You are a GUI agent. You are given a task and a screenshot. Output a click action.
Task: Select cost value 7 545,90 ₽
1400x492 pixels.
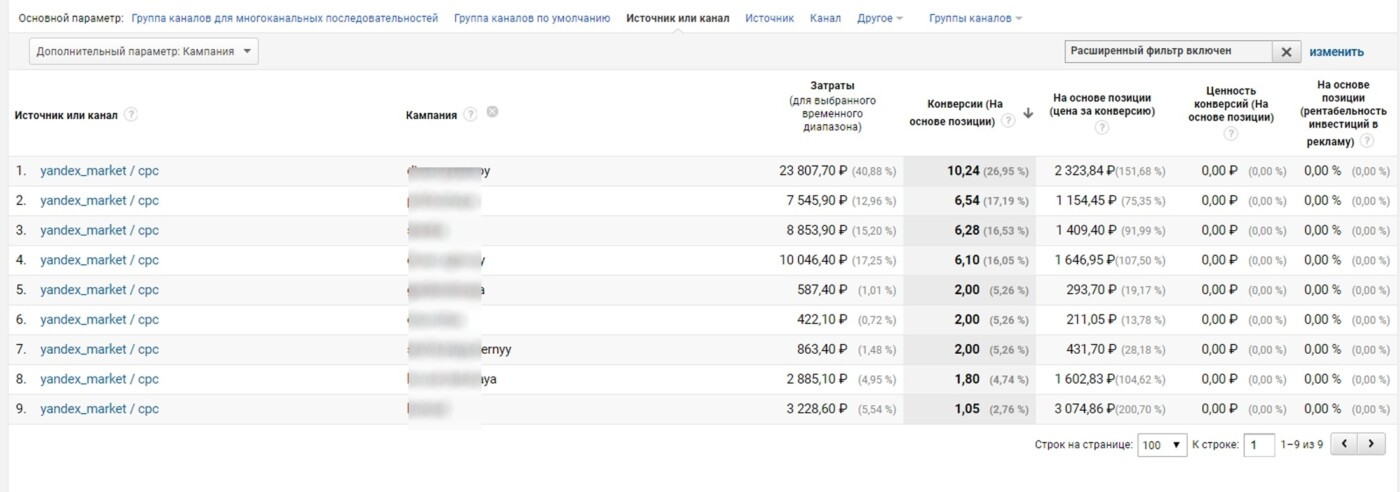coord(817,201)
